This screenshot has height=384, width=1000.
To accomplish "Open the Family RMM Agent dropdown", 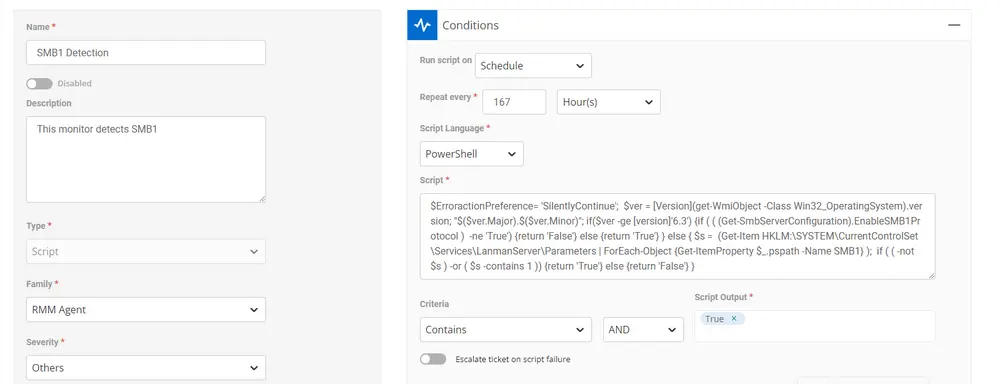I will pyautogui.click(x=146, y=310).
